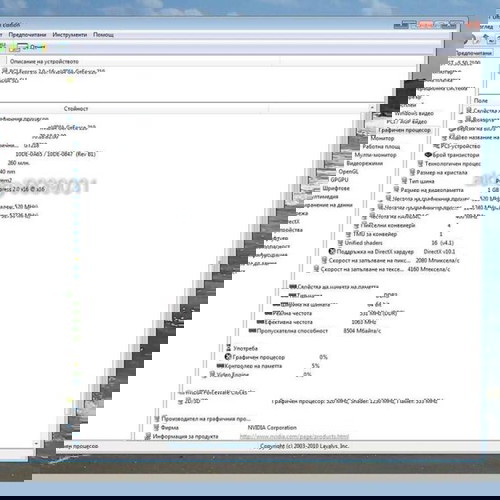Select the Видеорежими tree item
The width and height of the screenshot is (500, 500).
365,163
